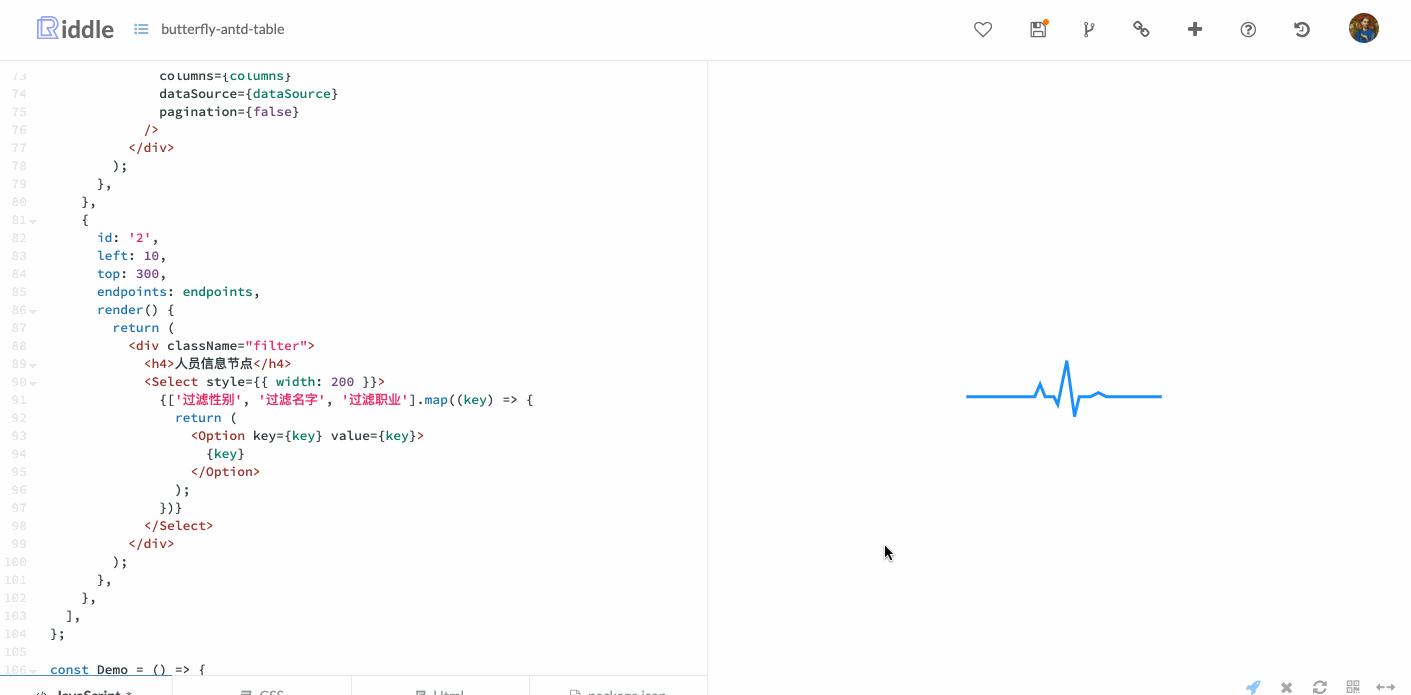This screenshot has width=1411, height=695.
Task: Collapse the code fold at line 81
Action: 32,220
